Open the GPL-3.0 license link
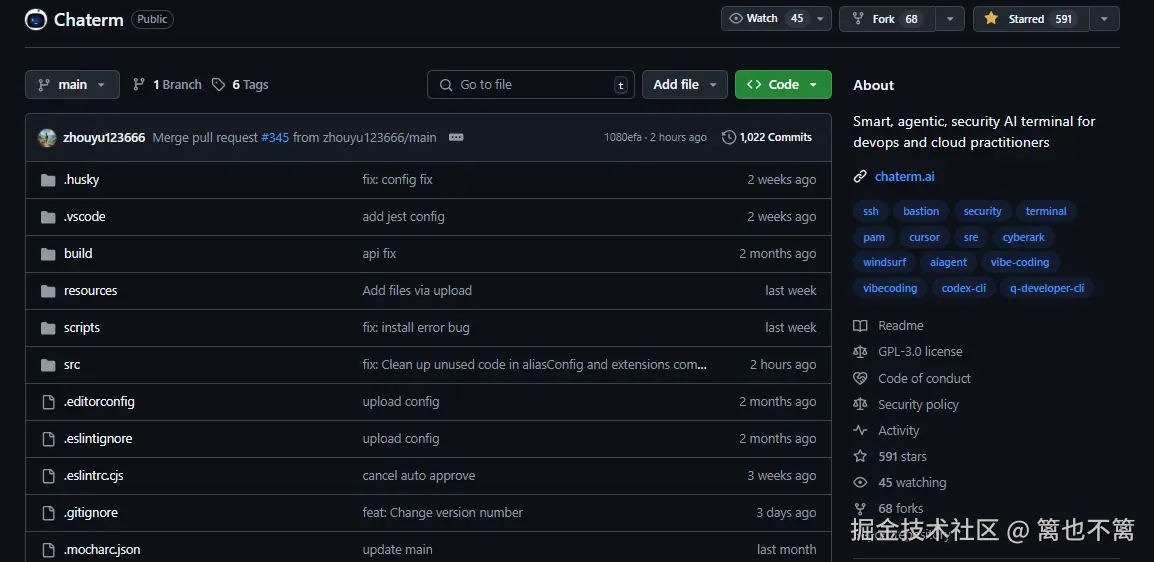Image resolution: width=1154 pixels, height=562 pixels. (920, 352)
